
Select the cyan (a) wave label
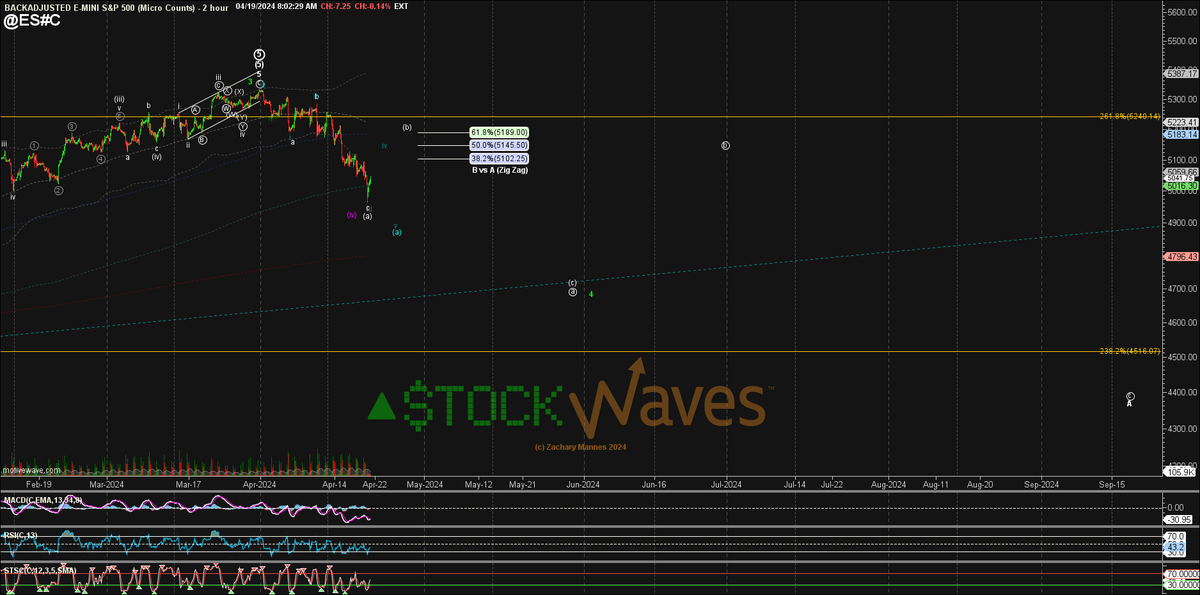point(397,232)
